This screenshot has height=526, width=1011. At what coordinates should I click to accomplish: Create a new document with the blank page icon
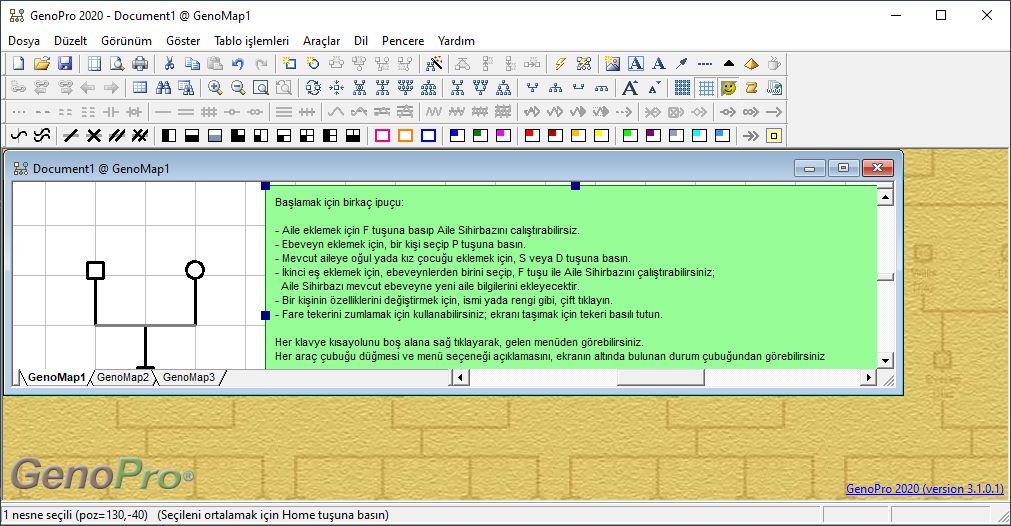pyautogui.click(x=18, y=63)
